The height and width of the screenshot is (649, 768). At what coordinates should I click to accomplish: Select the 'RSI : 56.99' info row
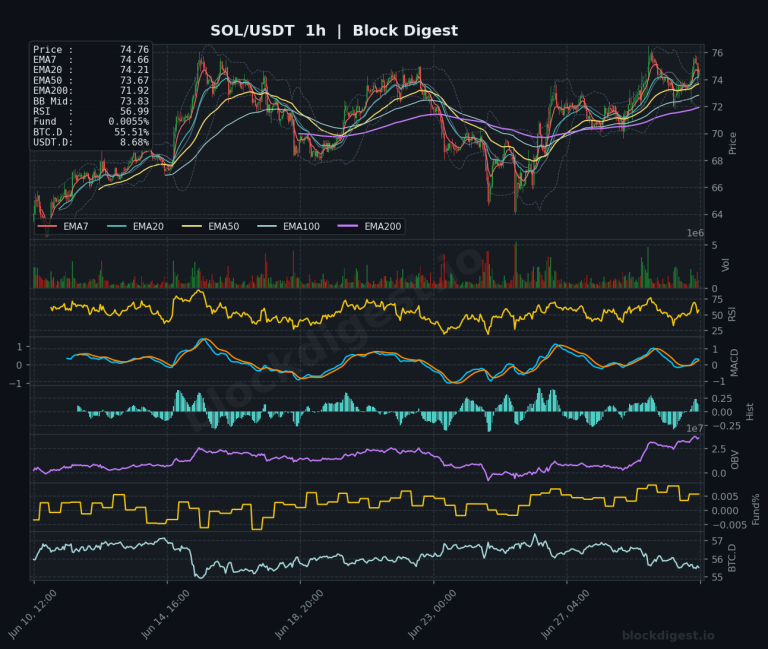pos(91,112)
